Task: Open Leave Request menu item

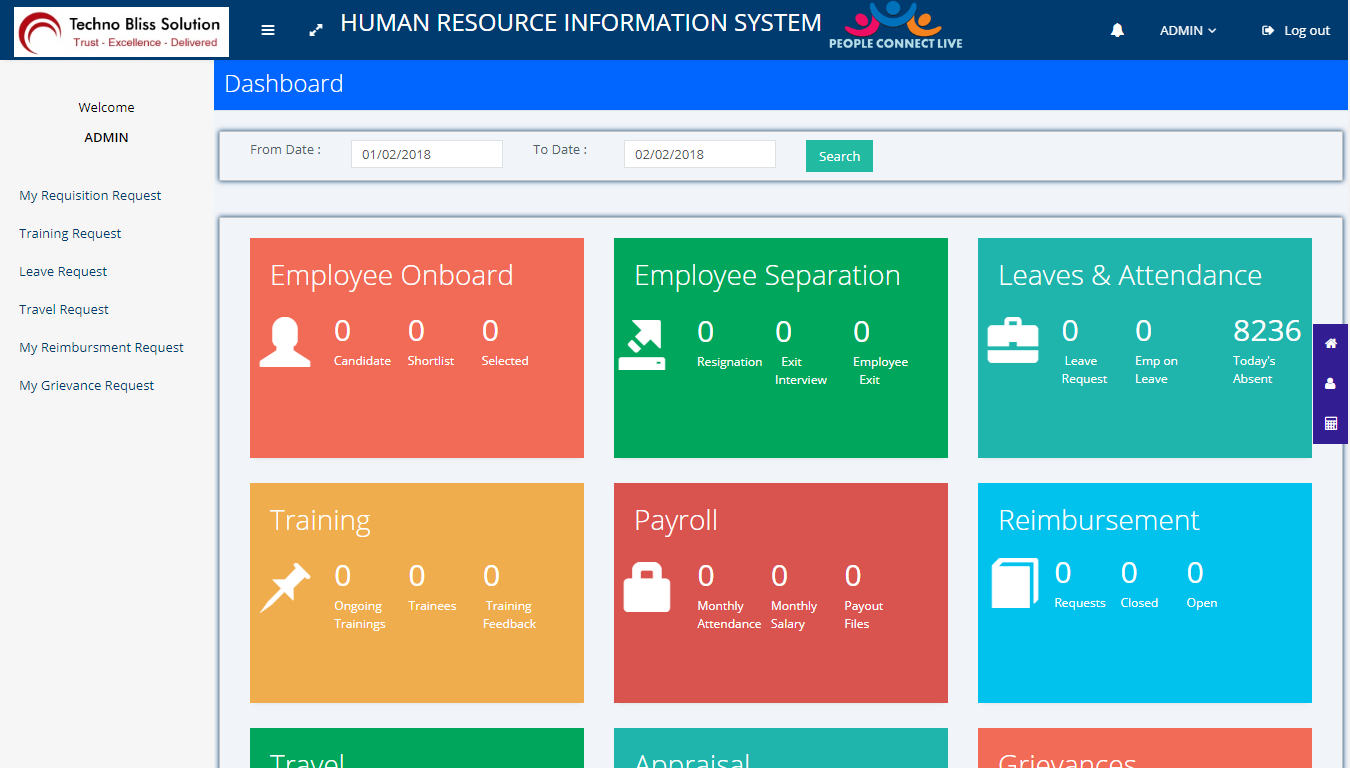Action: click(63, 272)
